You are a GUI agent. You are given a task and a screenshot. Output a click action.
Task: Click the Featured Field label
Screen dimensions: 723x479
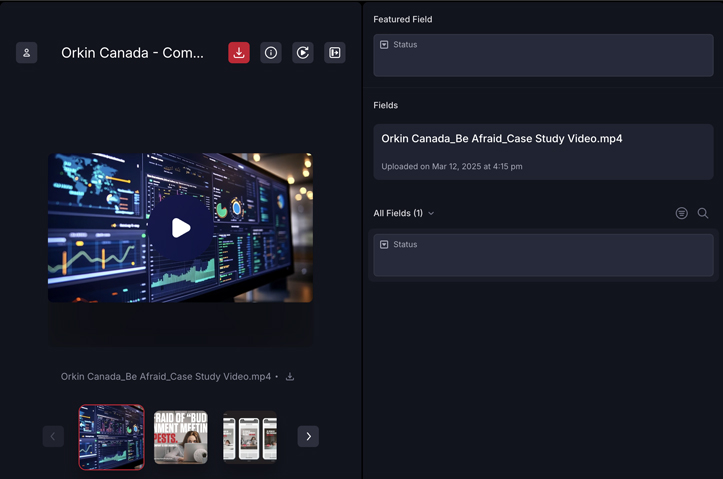[x=403, y=19]
